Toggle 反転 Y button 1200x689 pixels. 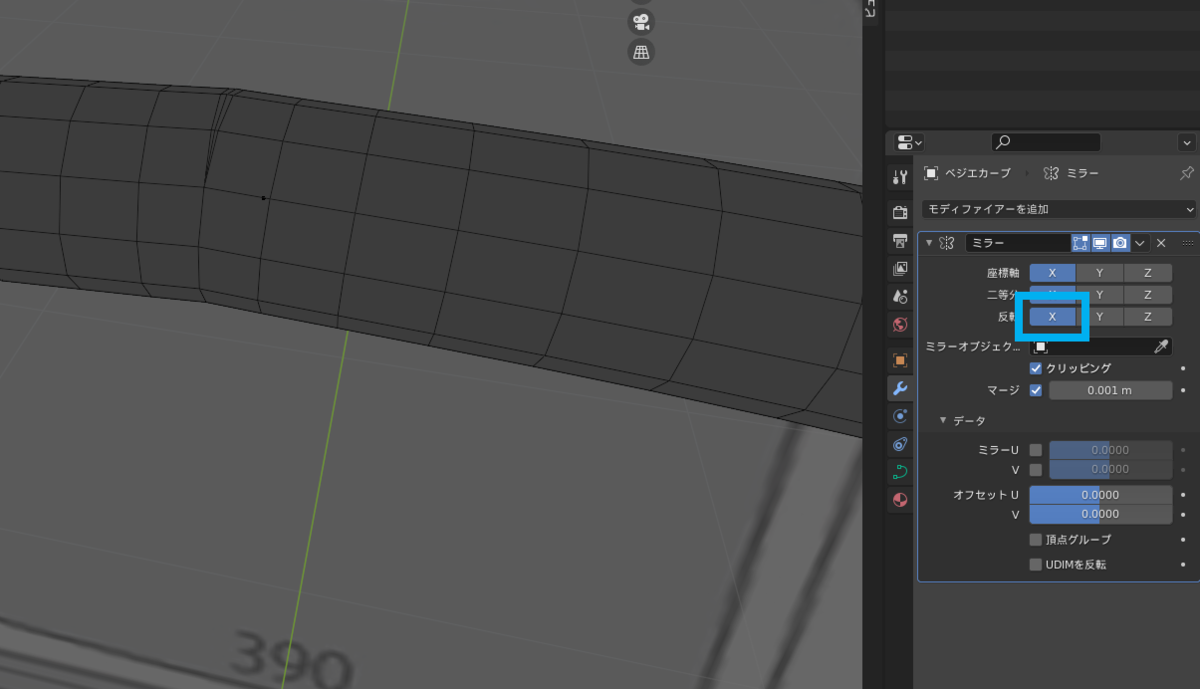1100,316
